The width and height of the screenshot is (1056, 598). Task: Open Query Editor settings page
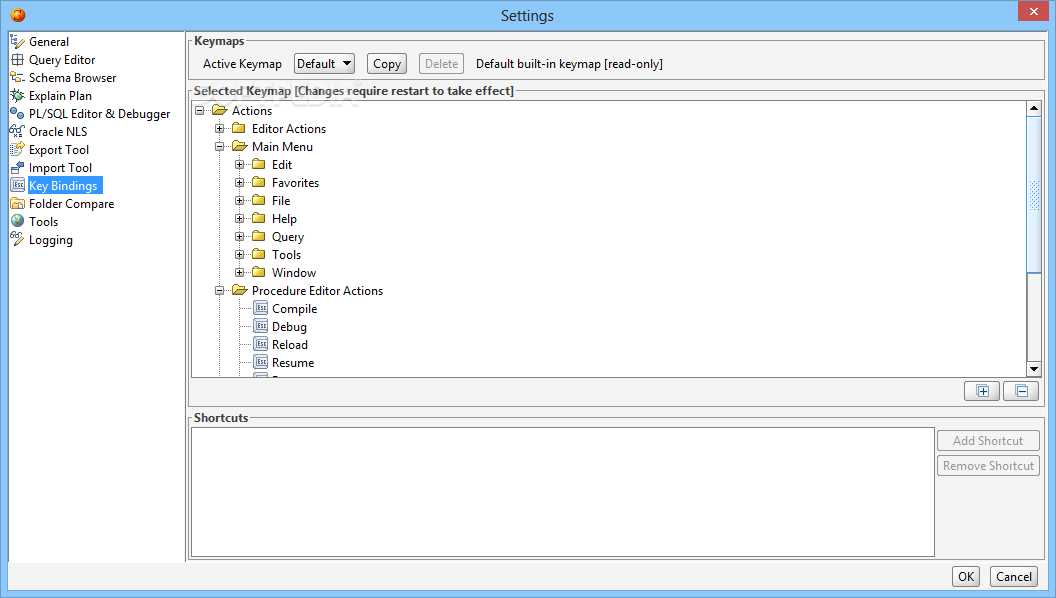(x=62, y=60)
